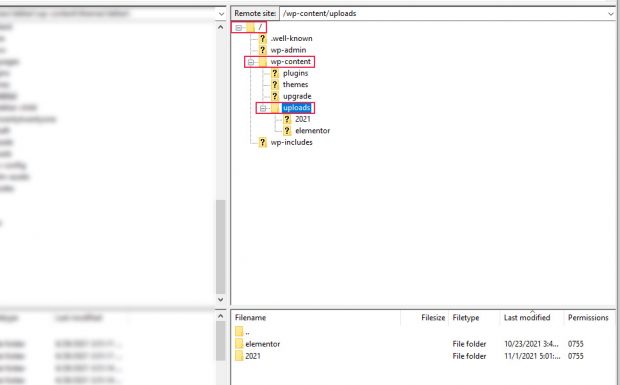Click the upgrade folder icon
Viewport: 620px width, 385px height.
[275, 96]
